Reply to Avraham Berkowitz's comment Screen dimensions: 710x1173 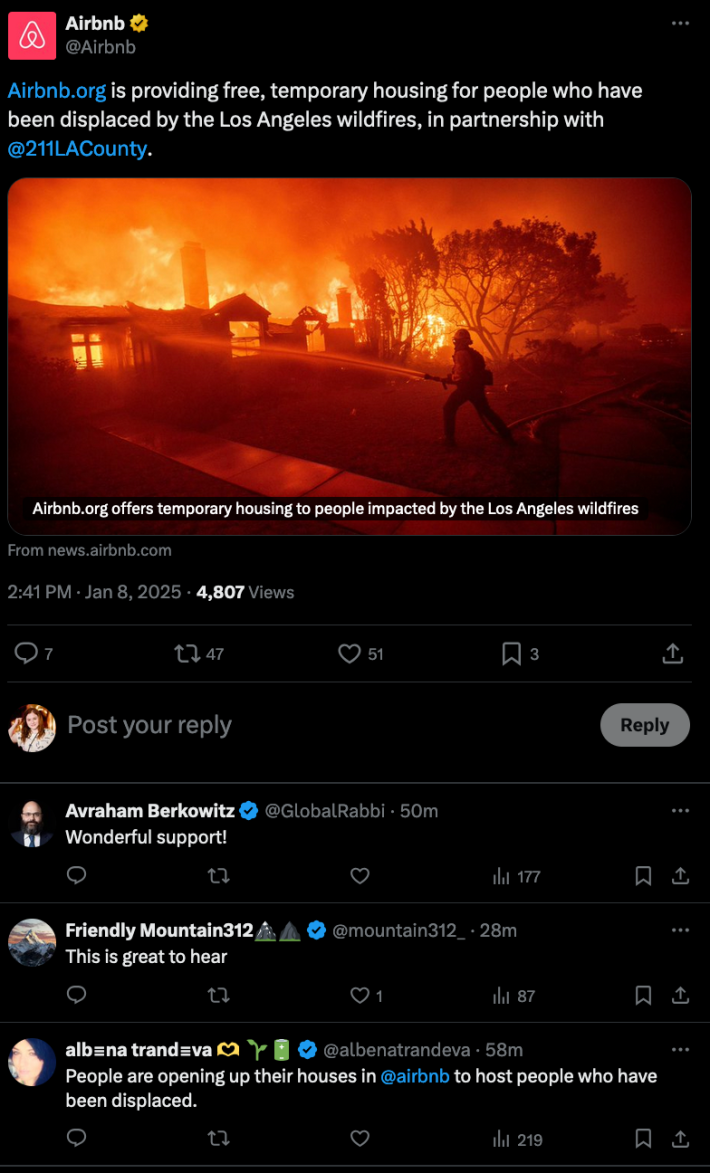(77, 876)
